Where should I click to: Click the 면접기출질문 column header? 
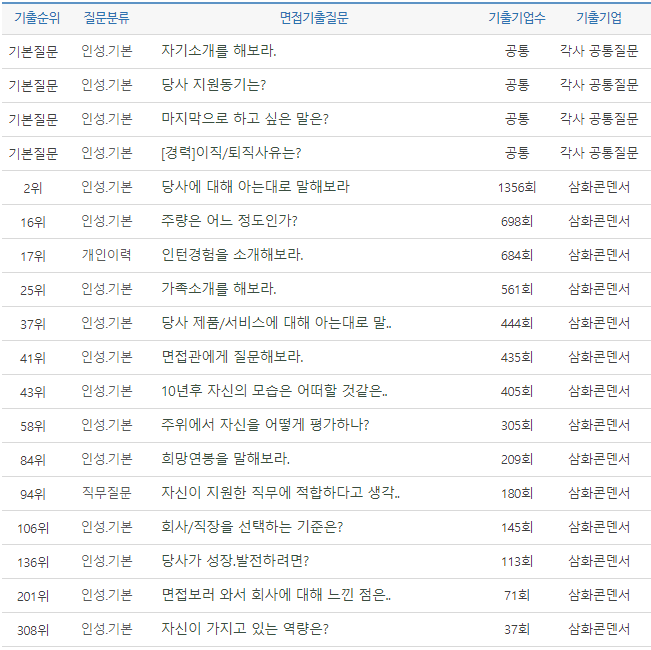(x=314, y=18)
